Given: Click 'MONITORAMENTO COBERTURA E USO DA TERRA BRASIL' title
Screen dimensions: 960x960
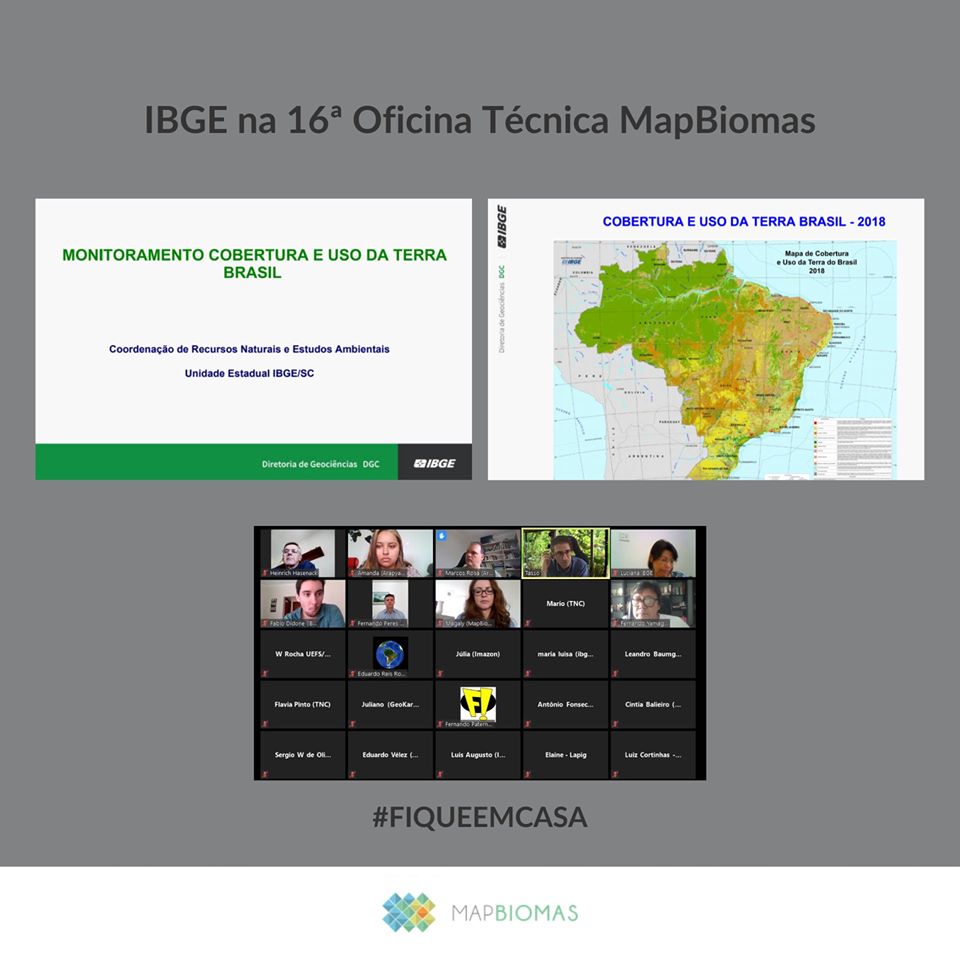Looking at the screenshot, I should click(254, 263).
